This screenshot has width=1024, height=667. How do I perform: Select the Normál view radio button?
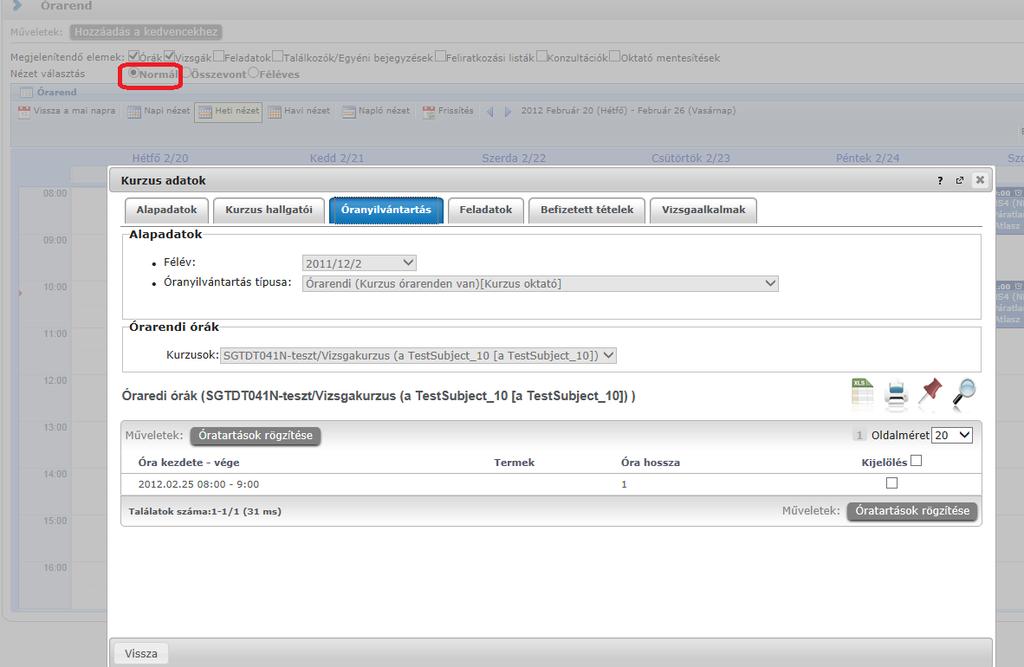(x=133, y=73)
